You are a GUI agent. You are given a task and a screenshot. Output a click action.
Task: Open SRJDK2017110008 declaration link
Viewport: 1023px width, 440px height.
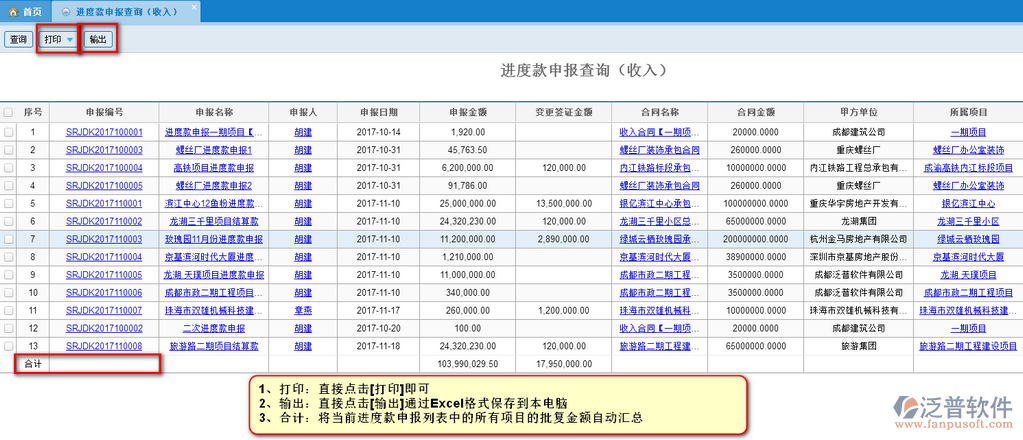[x=104, y=346]
